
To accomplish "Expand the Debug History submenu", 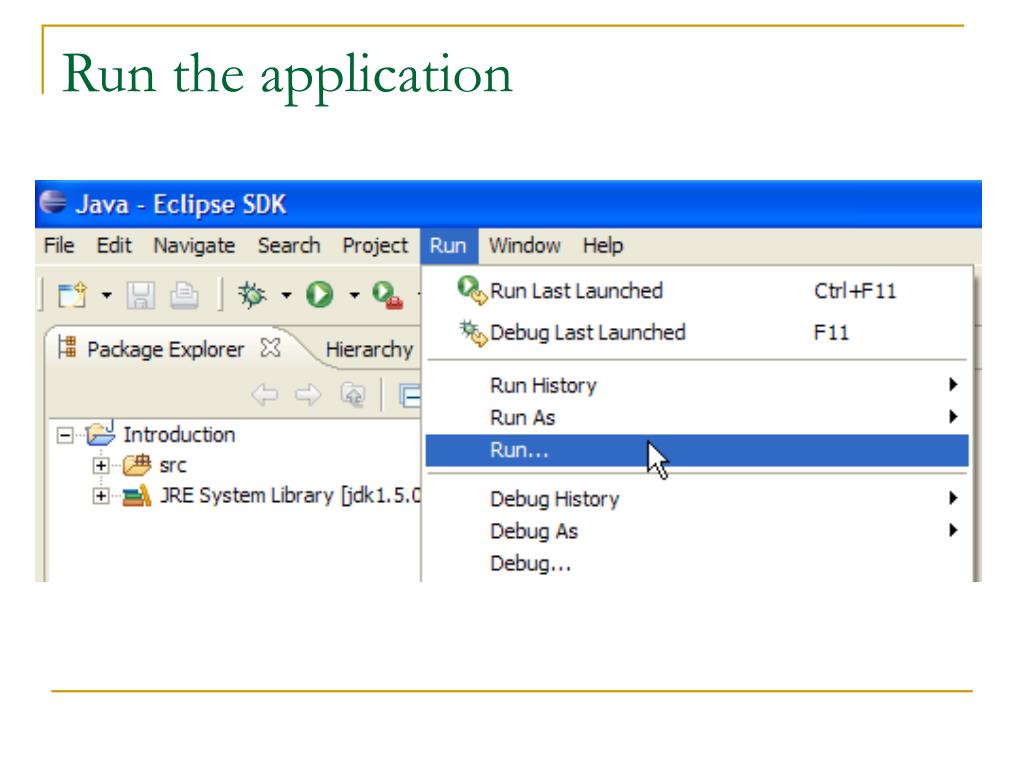I will (x=696, y=499).
